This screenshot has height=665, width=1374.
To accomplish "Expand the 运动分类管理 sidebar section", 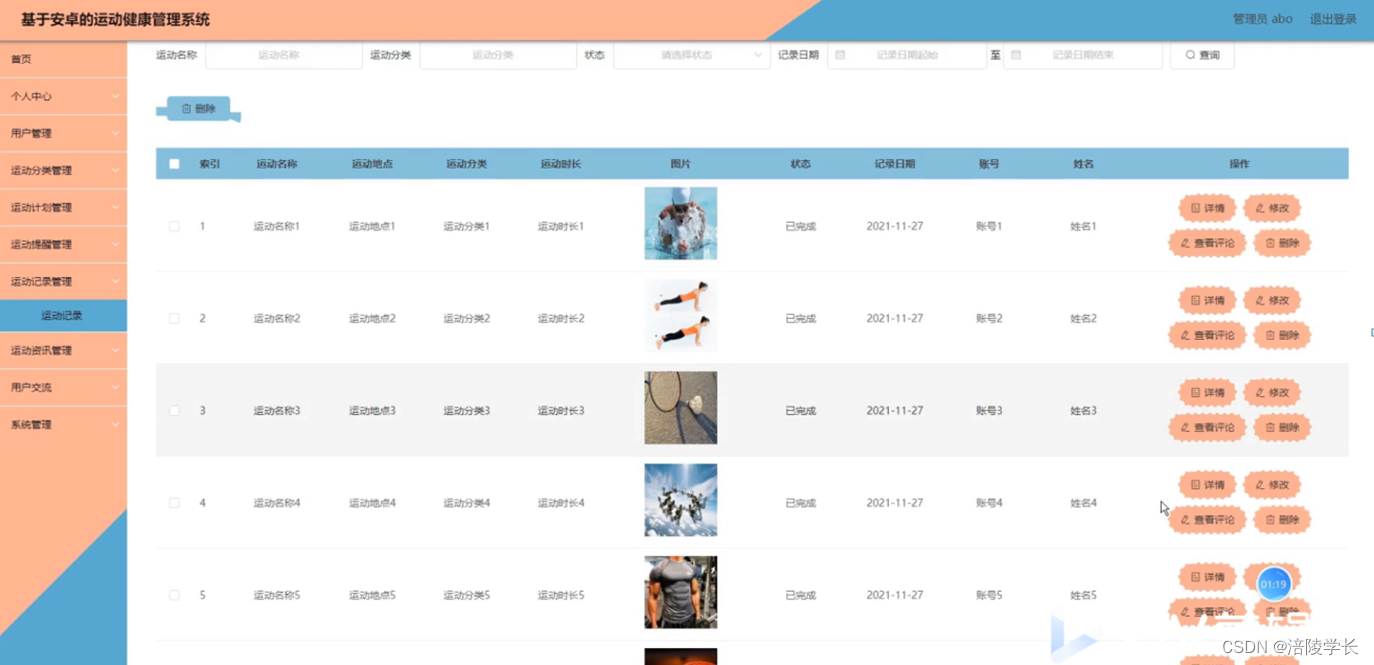I will pos(63,170).
